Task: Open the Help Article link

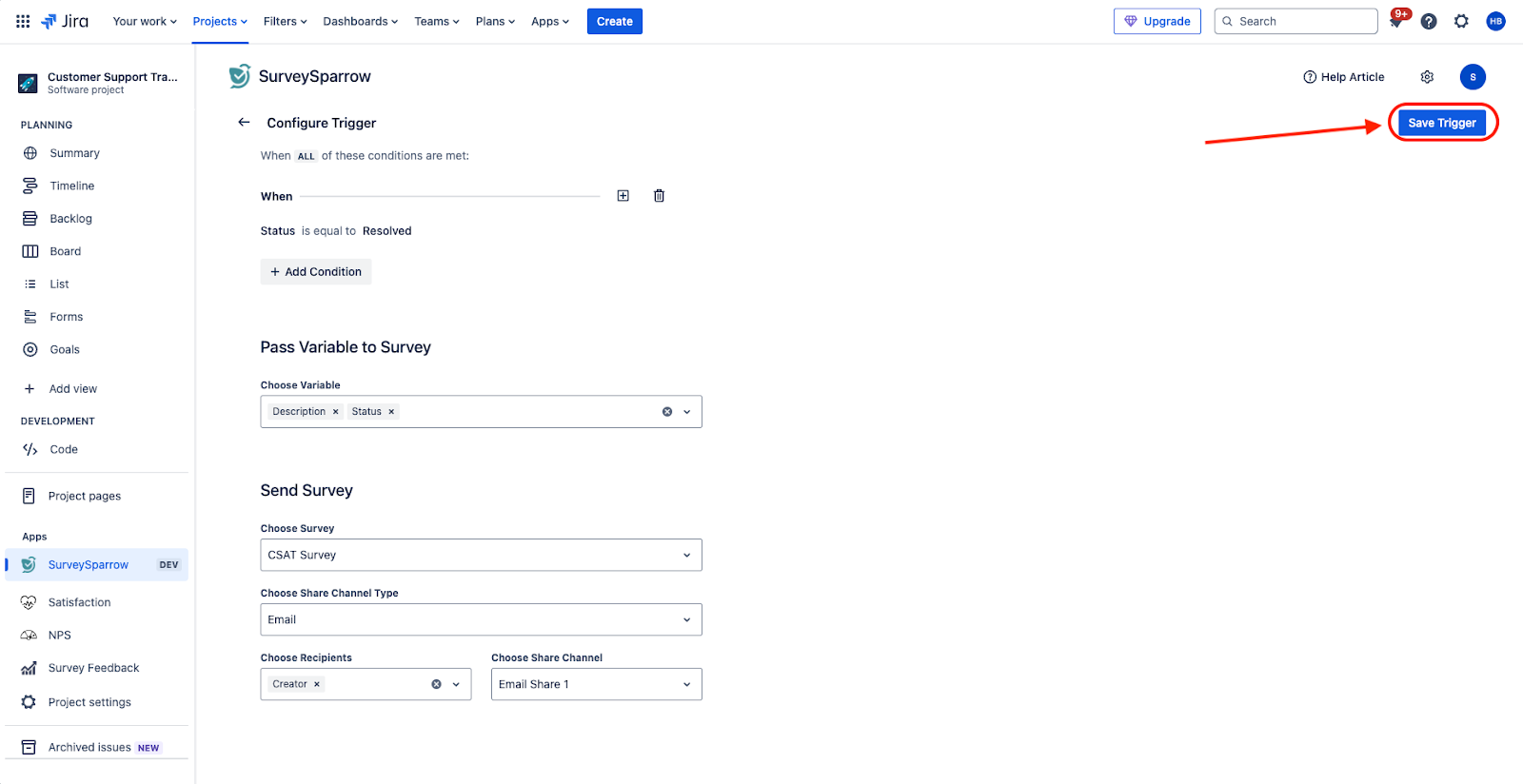Action: click(x=1343, y=77)
